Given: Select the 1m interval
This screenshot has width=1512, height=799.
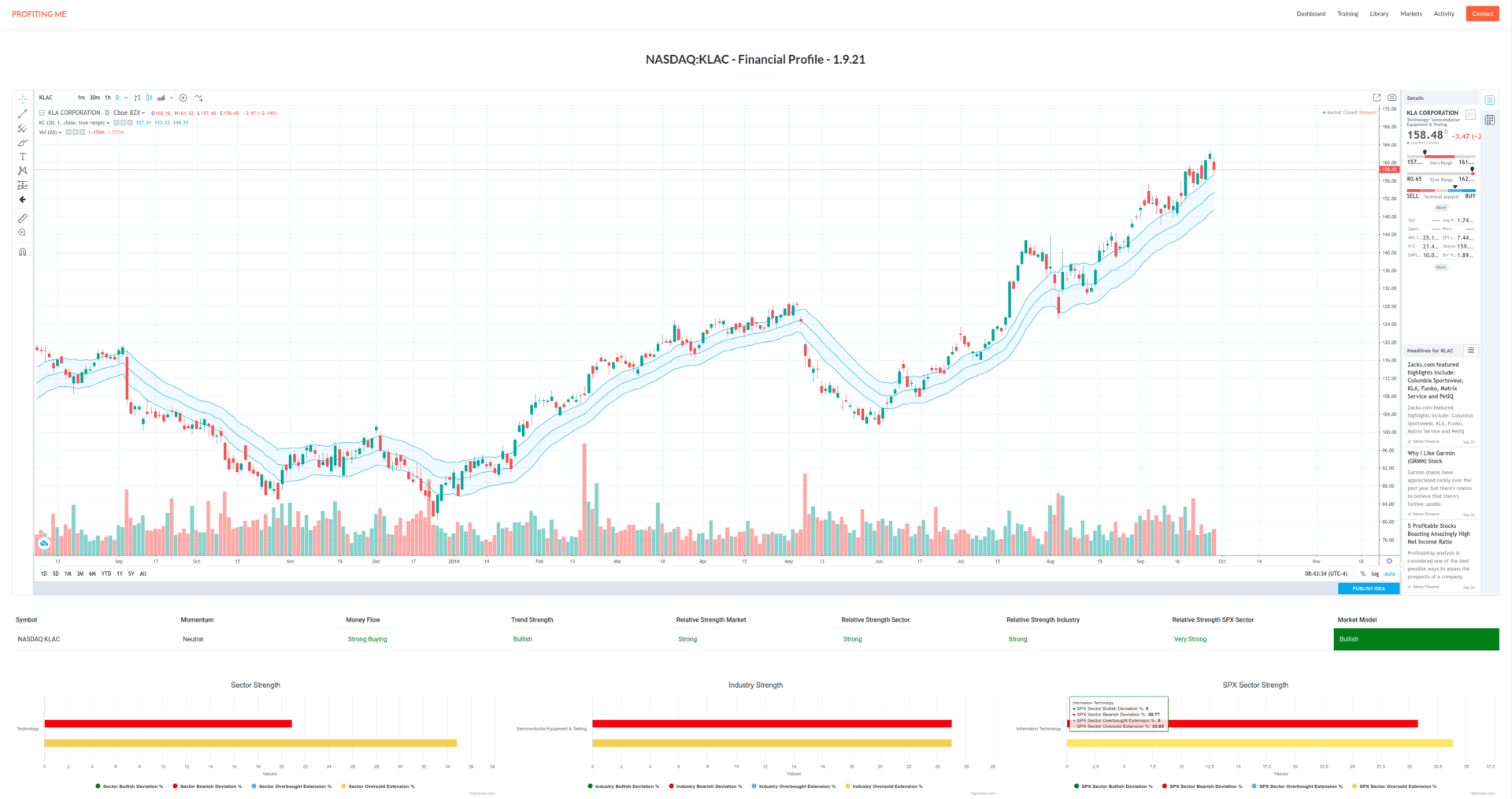Looking at the screenshot, I should coord(81,98).
